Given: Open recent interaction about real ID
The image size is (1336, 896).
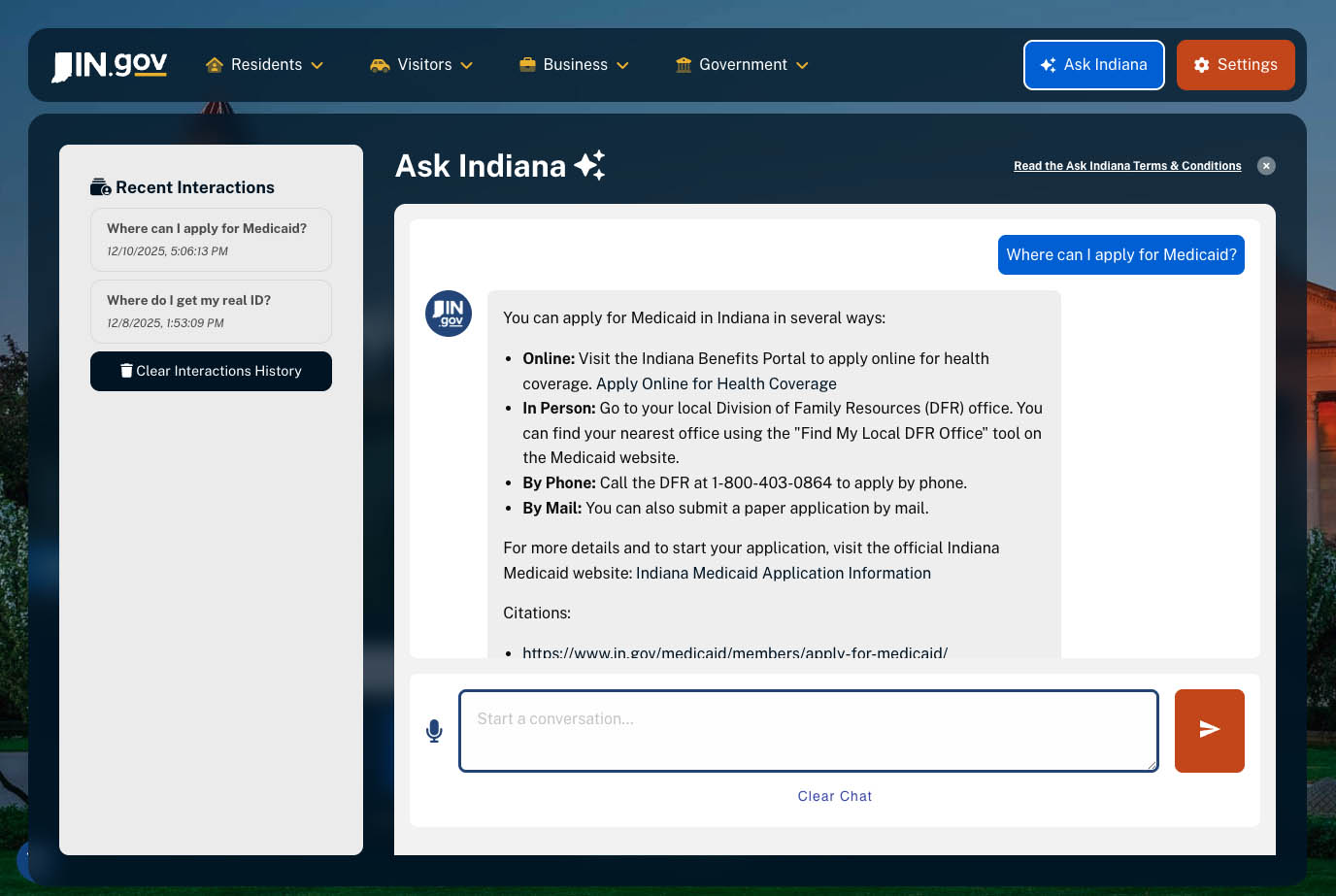Looking at the screenshot, I should [x=211, y=311].
